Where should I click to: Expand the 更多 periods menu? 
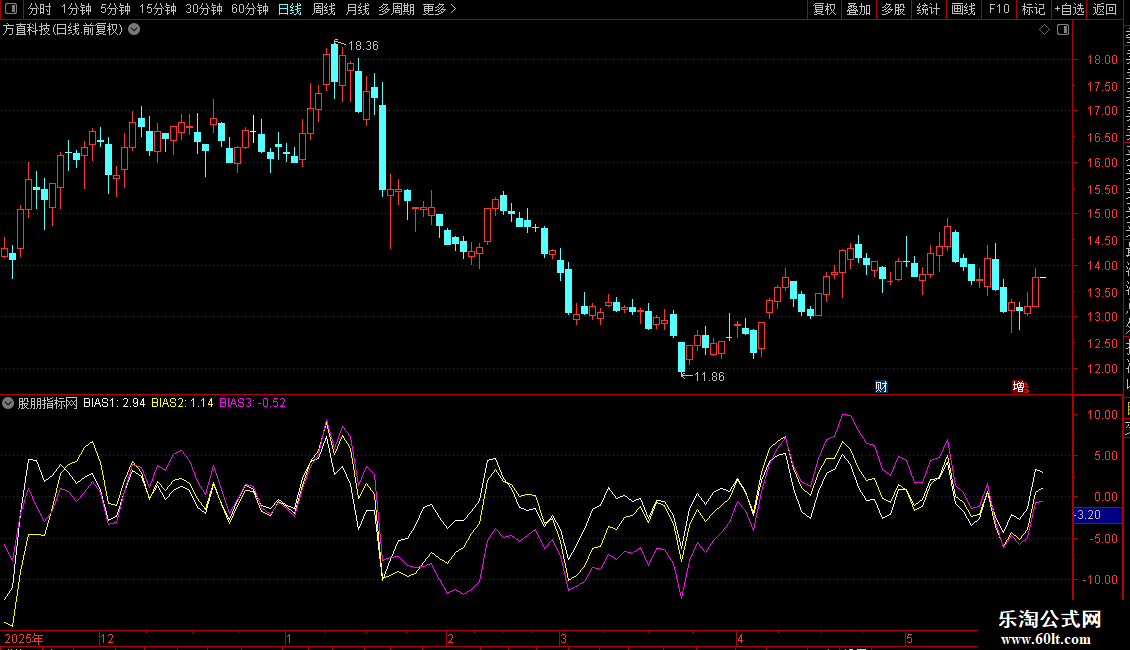tap(439, 9)
